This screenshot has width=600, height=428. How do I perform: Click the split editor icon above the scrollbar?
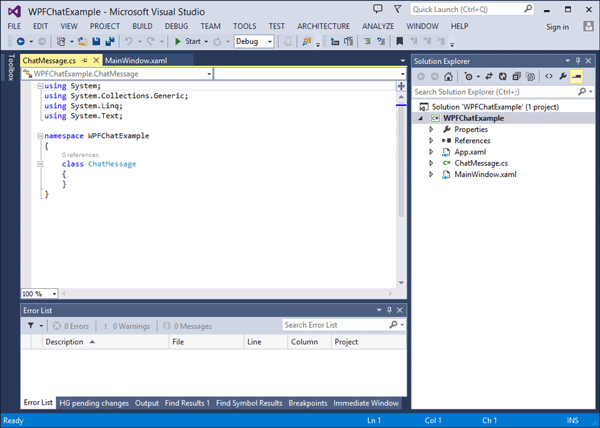(x=401, y=86)
